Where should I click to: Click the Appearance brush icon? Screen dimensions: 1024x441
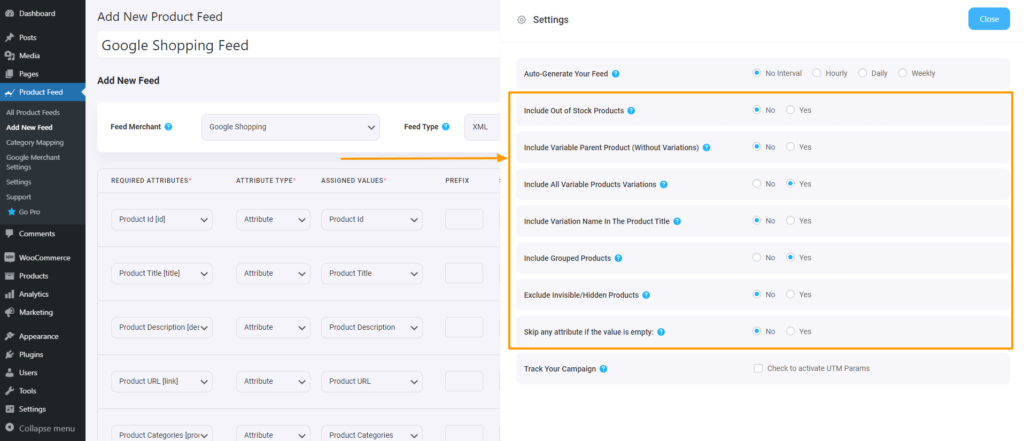pyautogui.click(x=10, y=337)
